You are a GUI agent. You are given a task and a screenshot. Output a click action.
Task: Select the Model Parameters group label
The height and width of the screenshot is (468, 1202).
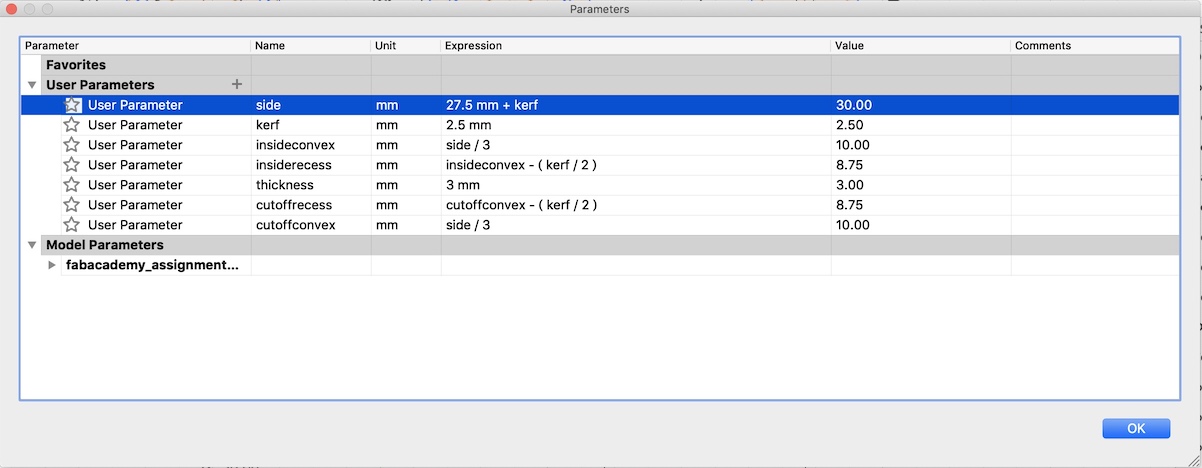click(x=105, y=245)
